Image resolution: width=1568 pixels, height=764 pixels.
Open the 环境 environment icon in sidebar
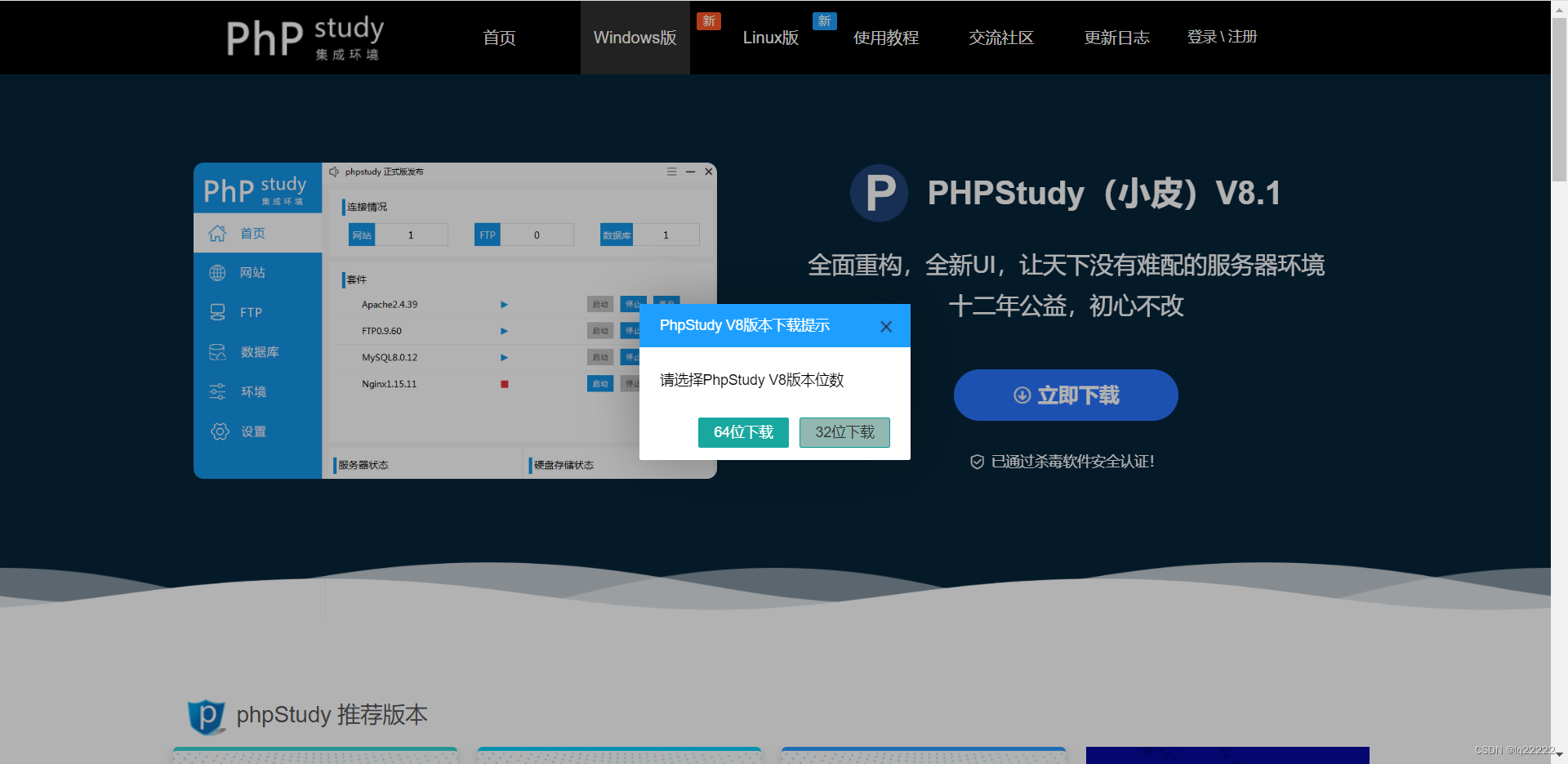pos(217,391)
